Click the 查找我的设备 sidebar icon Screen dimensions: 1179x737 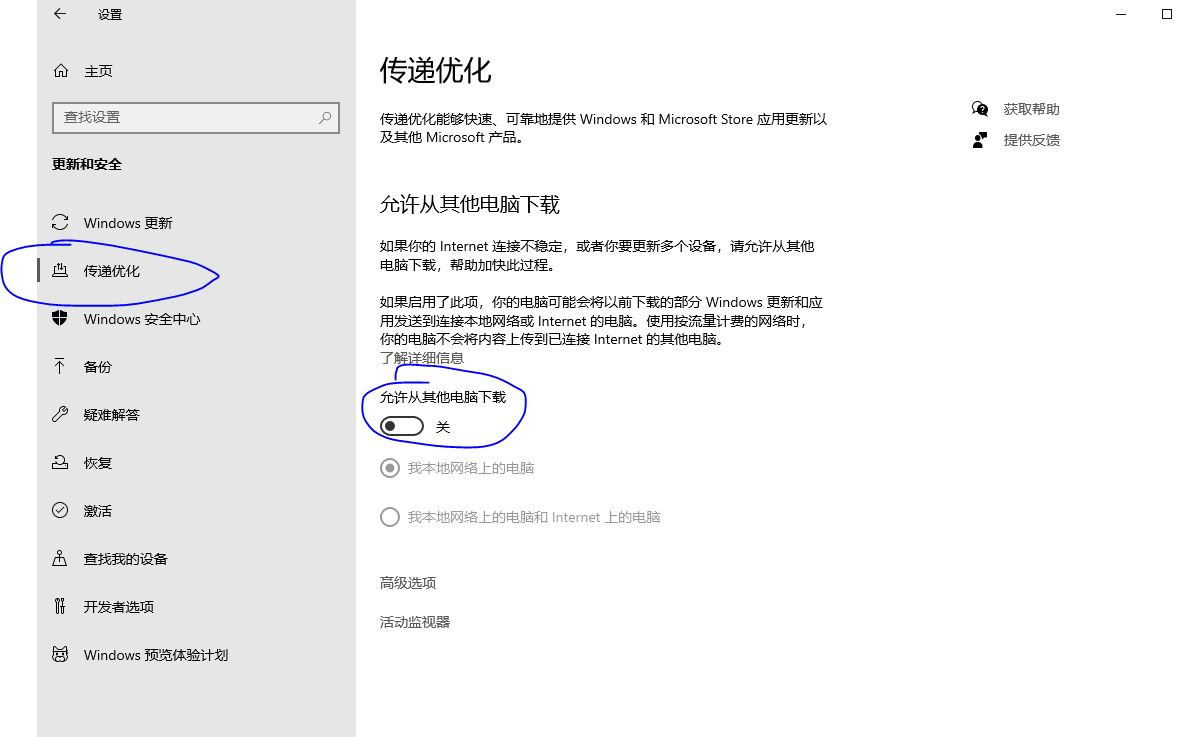(x=61, y=559)
